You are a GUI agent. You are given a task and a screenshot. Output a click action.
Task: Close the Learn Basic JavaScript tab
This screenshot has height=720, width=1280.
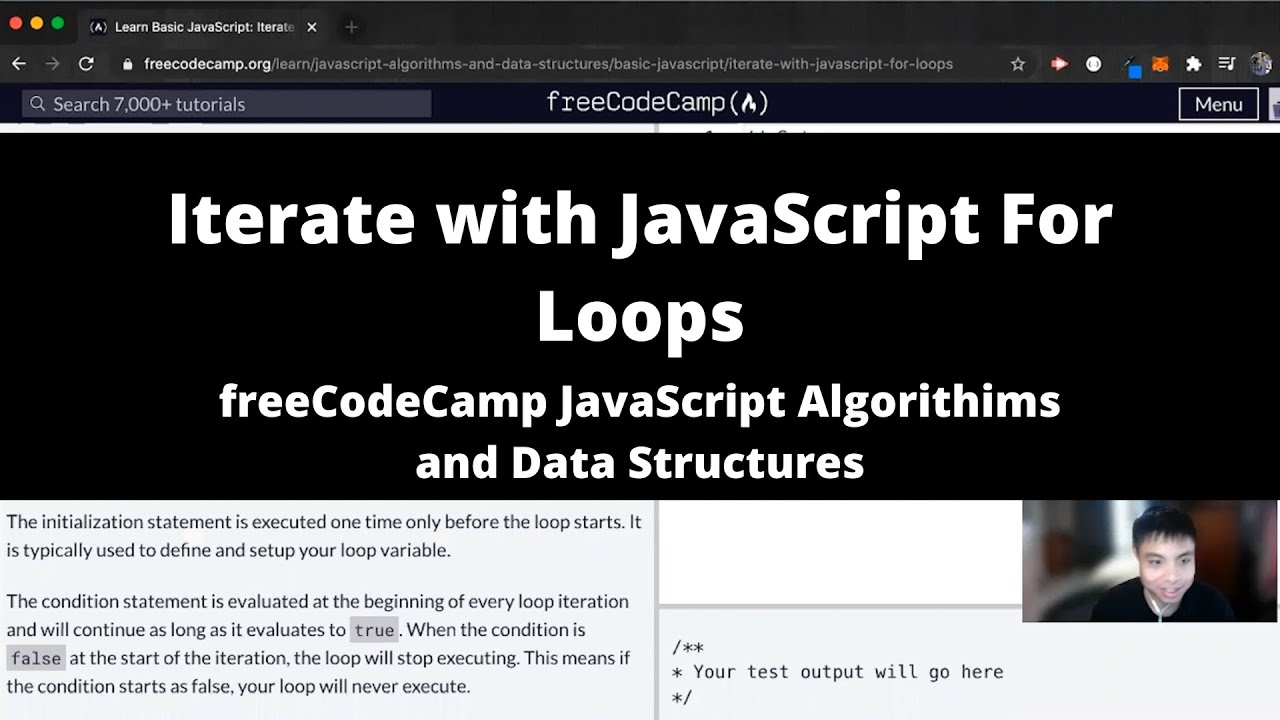click(x=312, y=27)
